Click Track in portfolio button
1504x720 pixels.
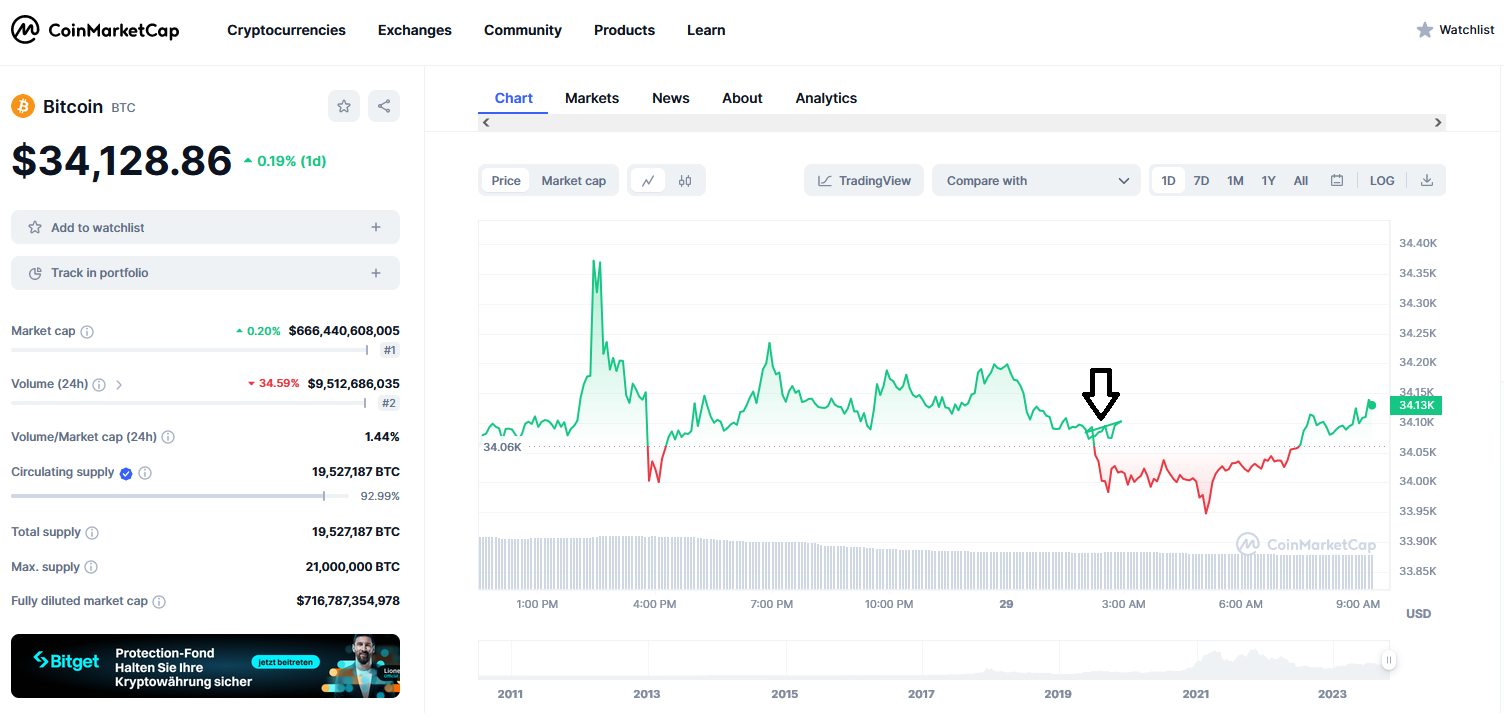coord(205,273)
